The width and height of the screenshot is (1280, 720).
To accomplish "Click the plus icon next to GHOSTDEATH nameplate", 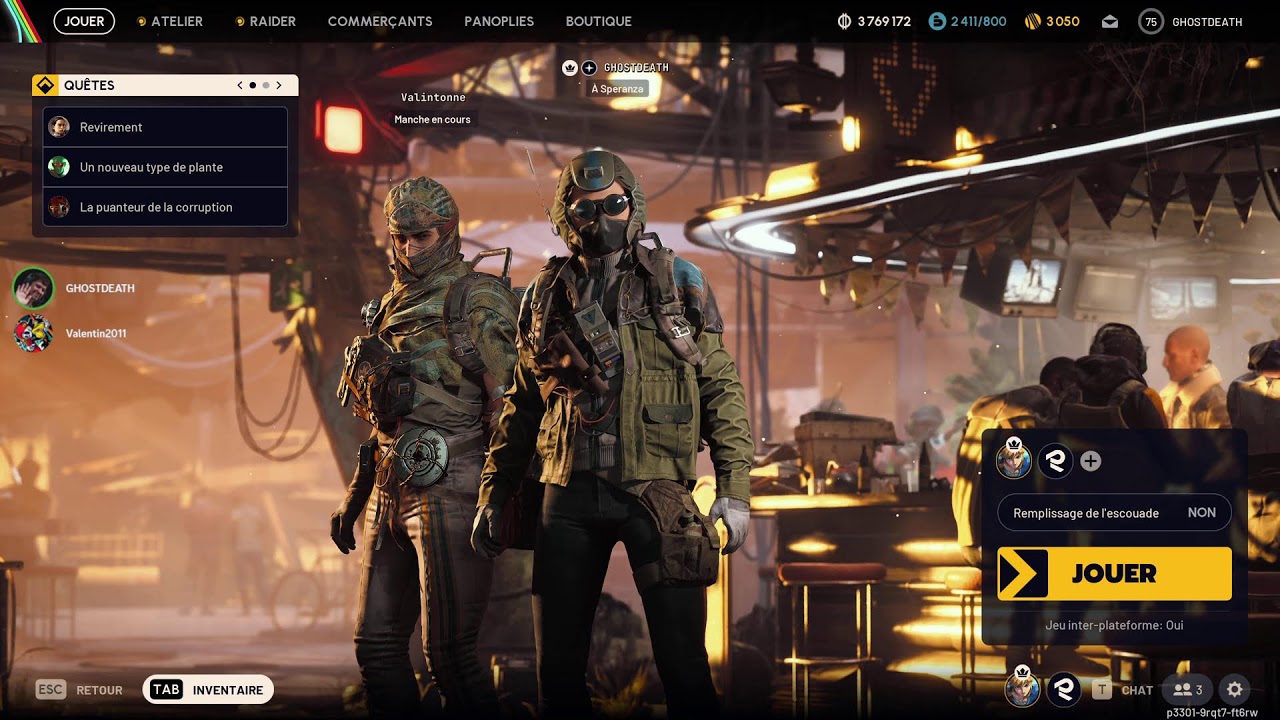I will click(x=589, y=68).
